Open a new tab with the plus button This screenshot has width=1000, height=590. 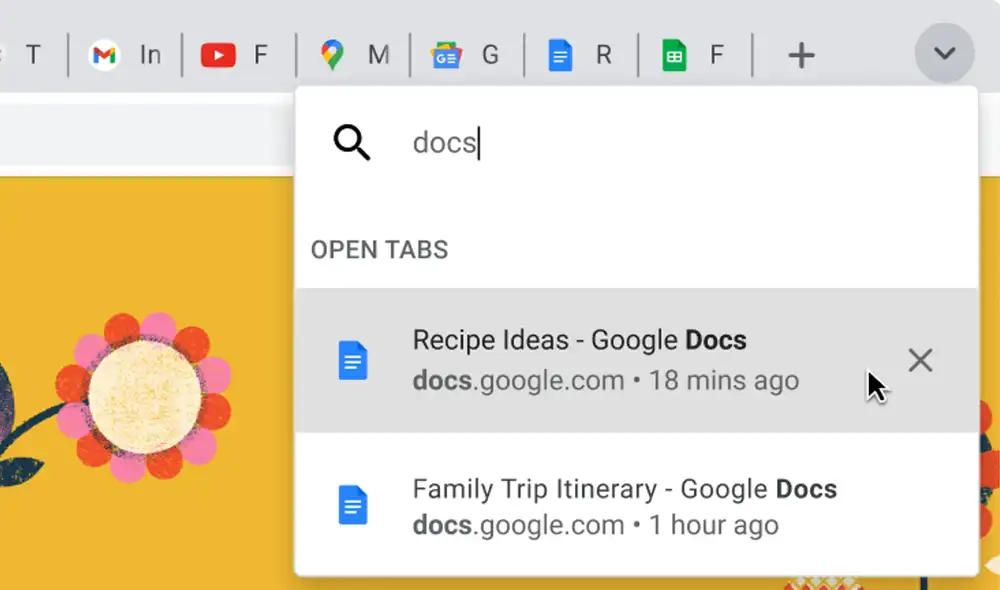pyautogui.click(x=800, y=55)
